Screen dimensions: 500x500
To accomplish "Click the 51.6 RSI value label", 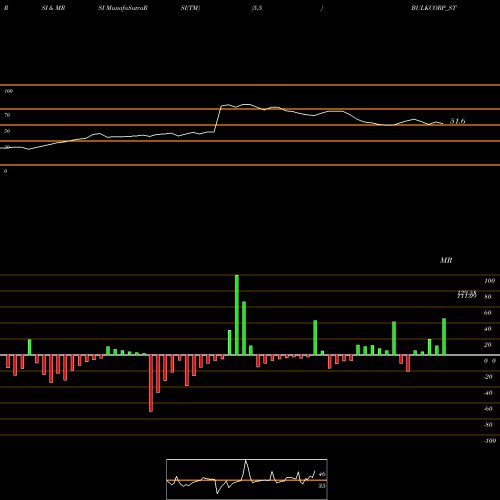I will (458, 121).
